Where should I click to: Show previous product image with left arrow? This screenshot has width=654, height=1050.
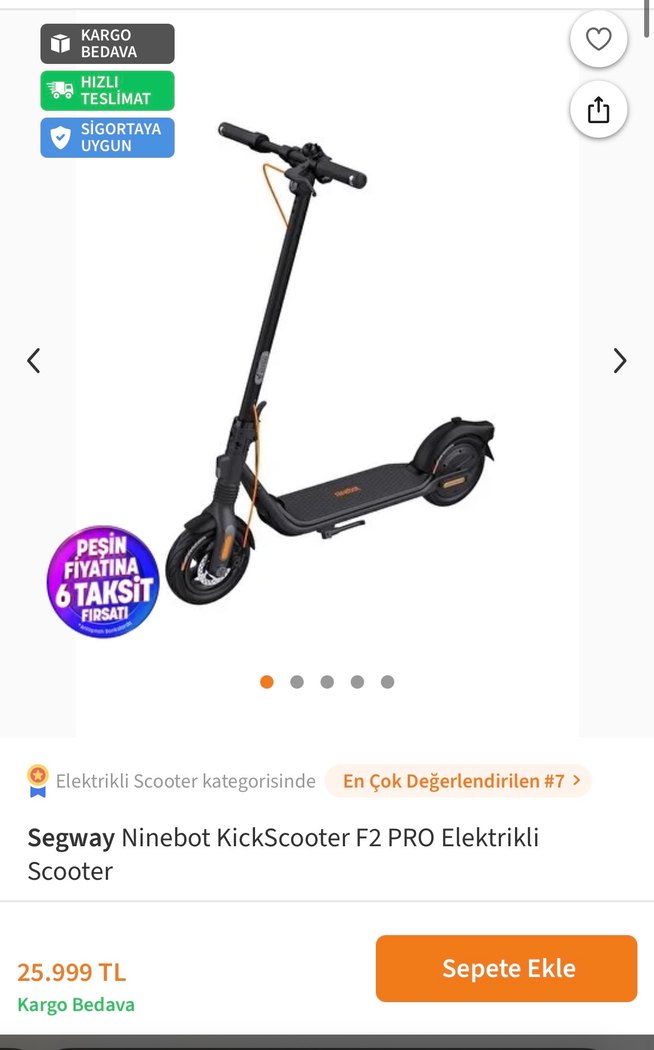click(34, 361)
